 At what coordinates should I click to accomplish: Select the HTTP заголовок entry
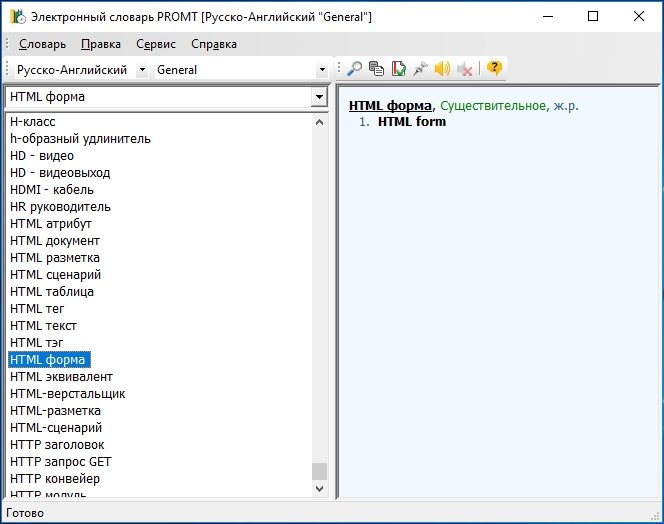click(x=57, y=444)
